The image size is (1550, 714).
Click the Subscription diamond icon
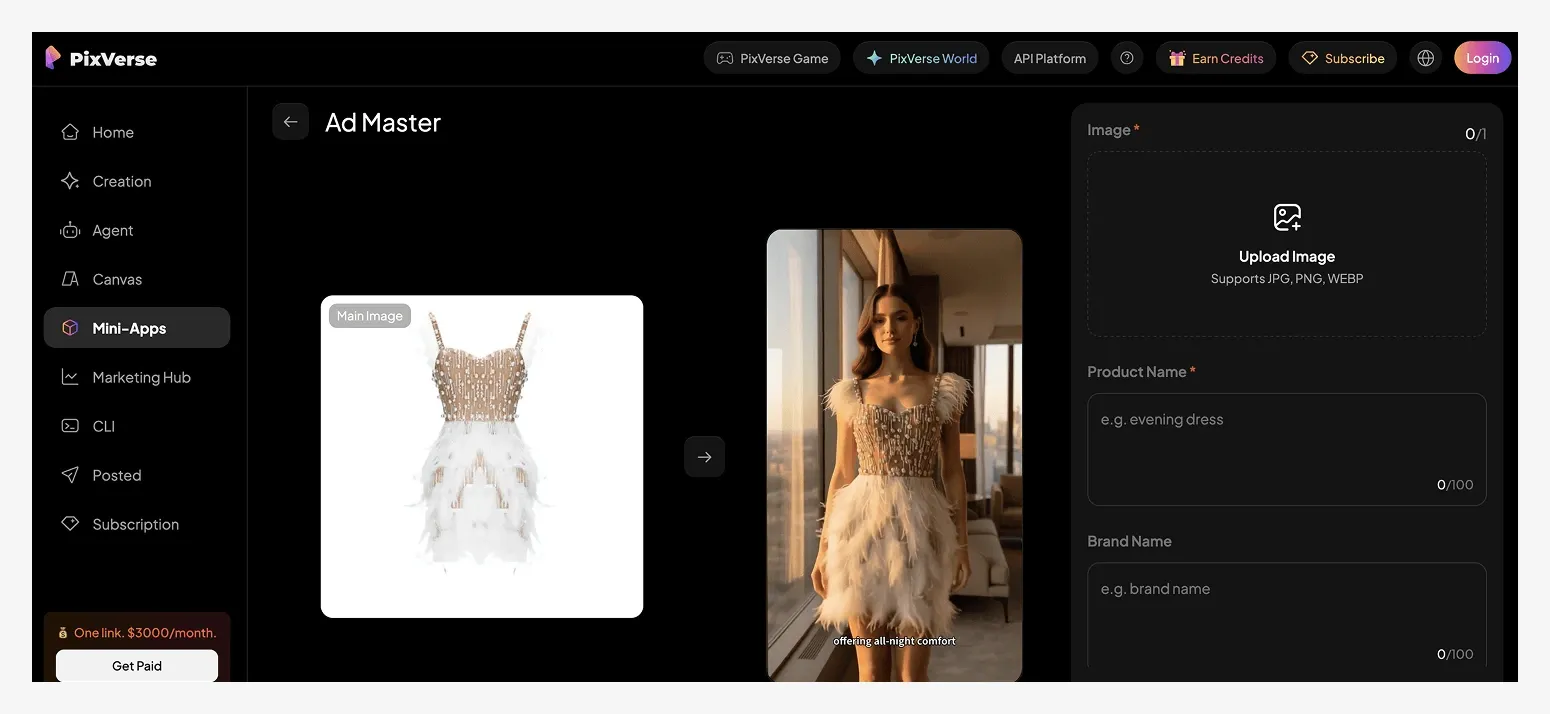(70, 524)
